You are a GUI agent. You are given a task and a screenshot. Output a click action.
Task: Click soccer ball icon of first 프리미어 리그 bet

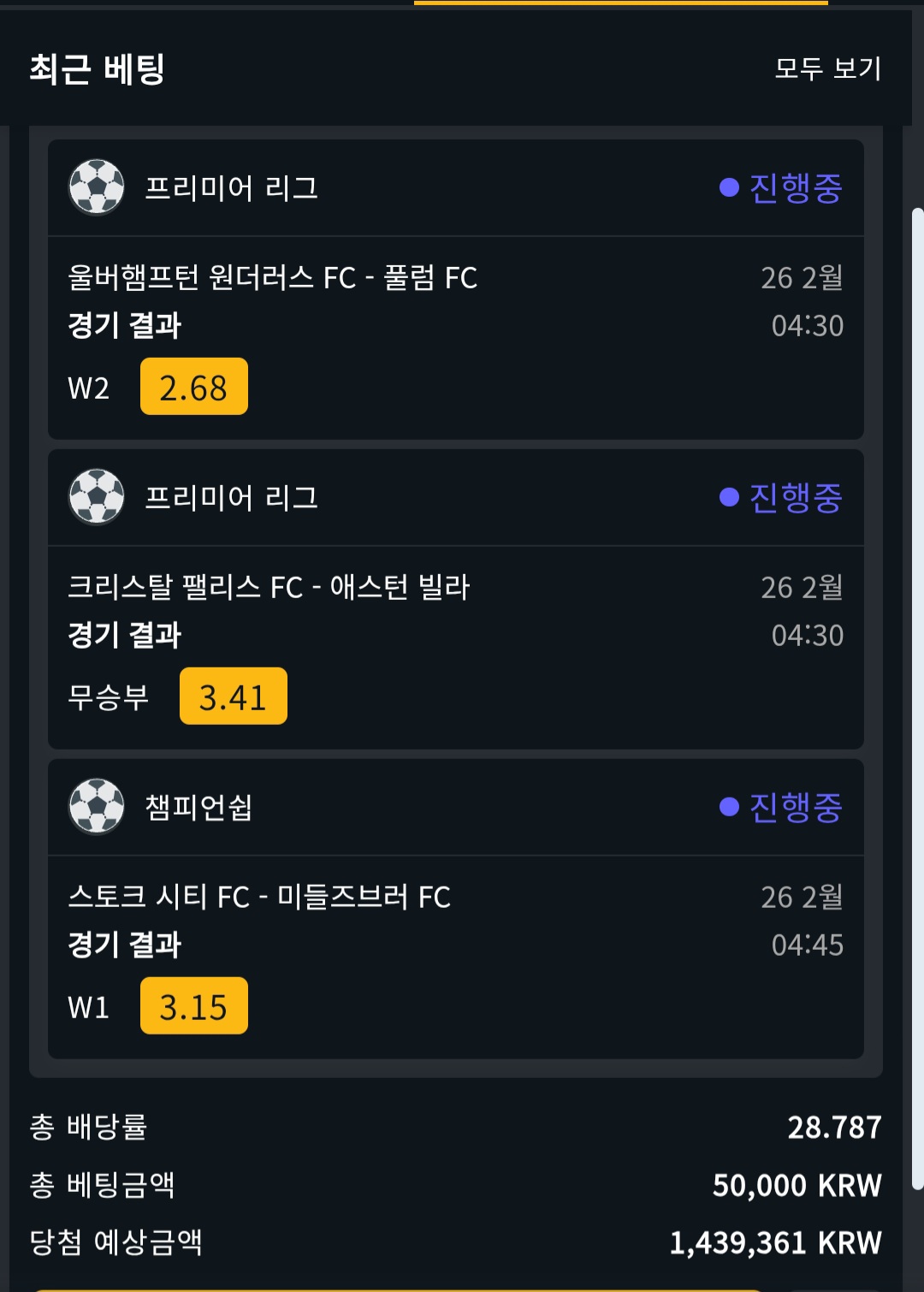97,187
